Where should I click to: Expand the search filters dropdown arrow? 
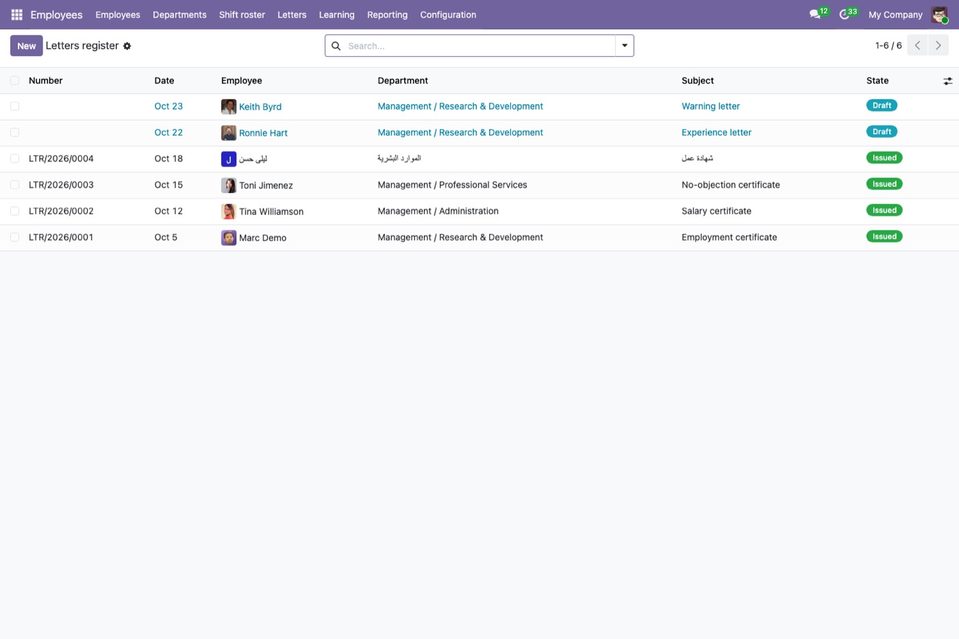click(x=624, y=45)
